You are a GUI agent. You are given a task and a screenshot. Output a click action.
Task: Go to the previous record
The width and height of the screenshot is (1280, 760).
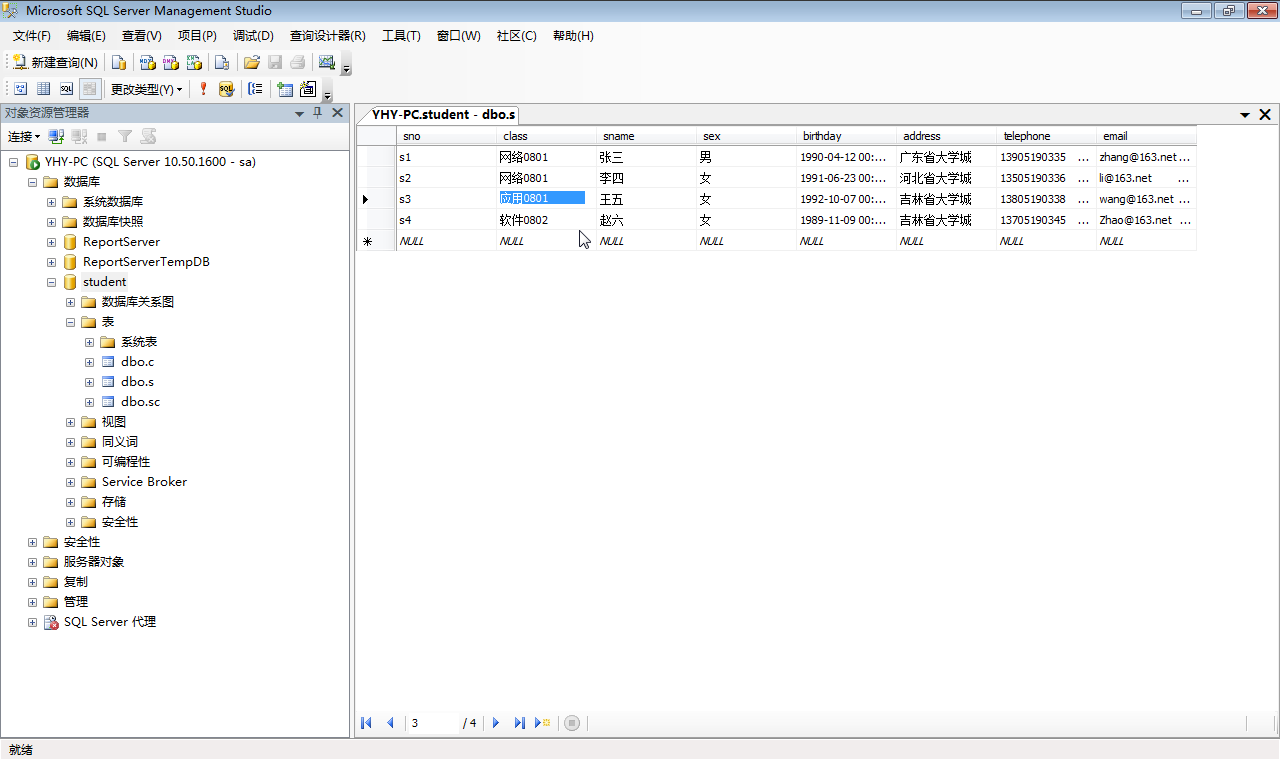click(x=390, y=723)
